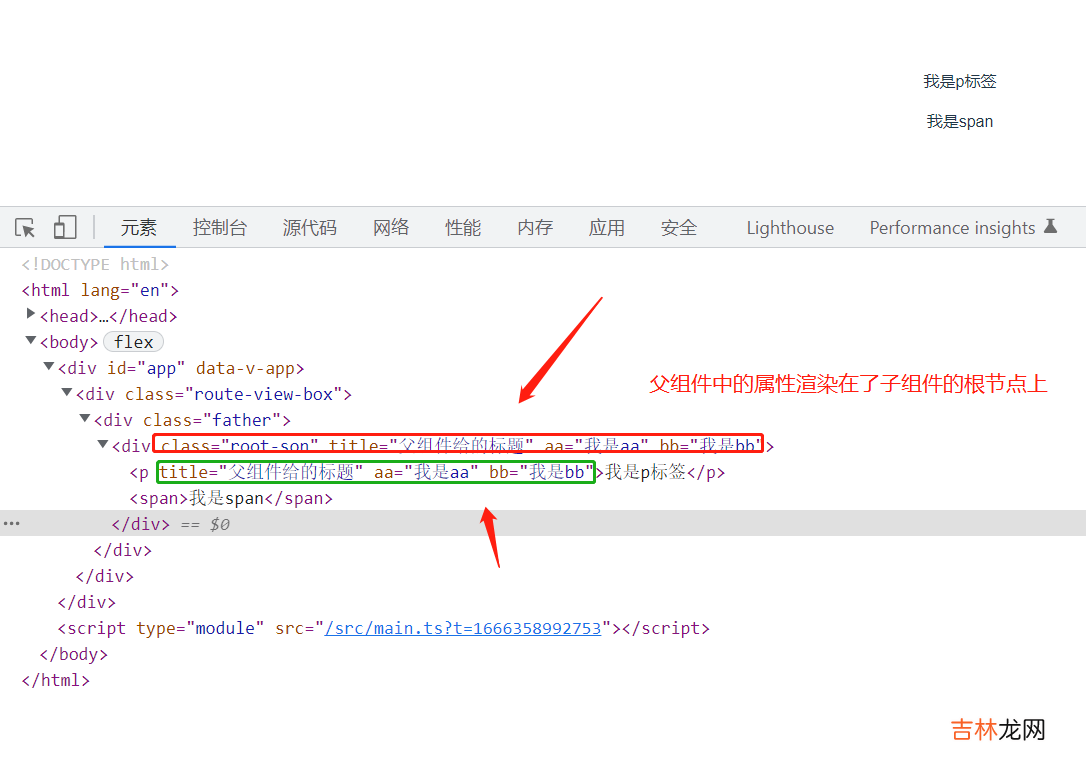The image size is (1086, 765).
Task: Click the flask icon beside Performance insights
Action: point(1050,227)
